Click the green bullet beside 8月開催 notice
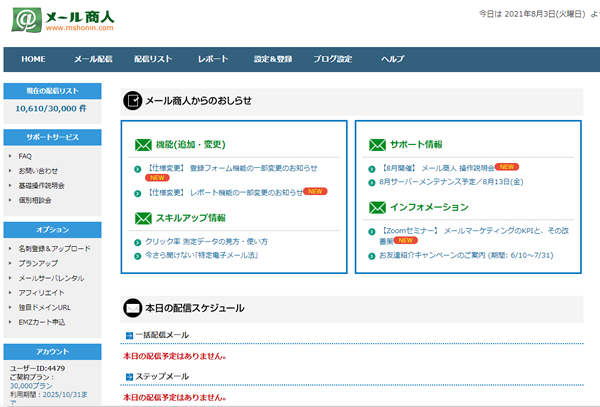The width and height of the screenshot is (600, 407). click(372, 169)
